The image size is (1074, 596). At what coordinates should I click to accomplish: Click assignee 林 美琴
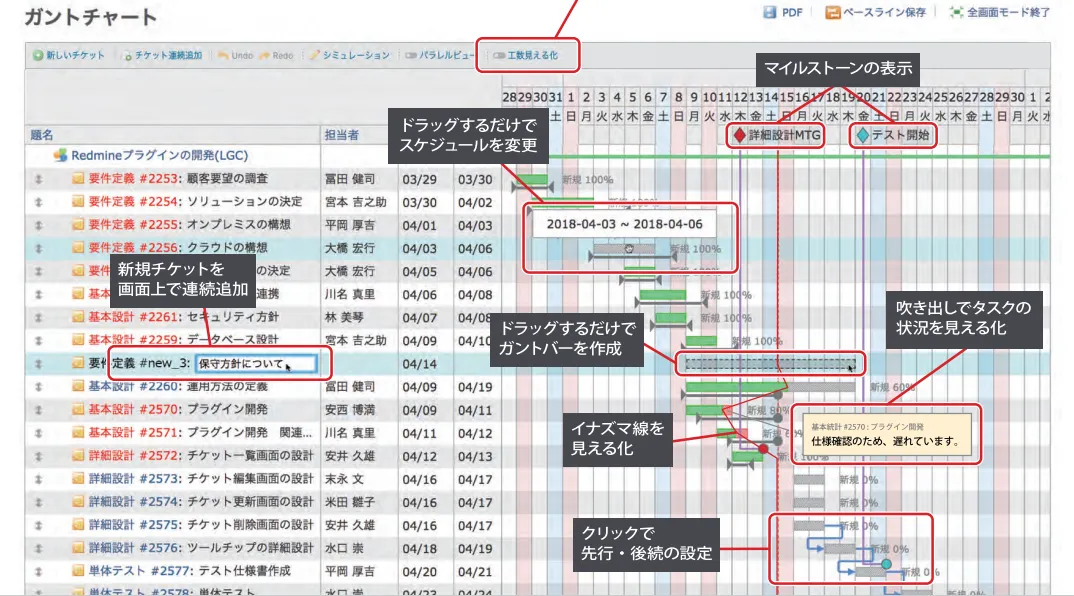[x=345, y=317]
